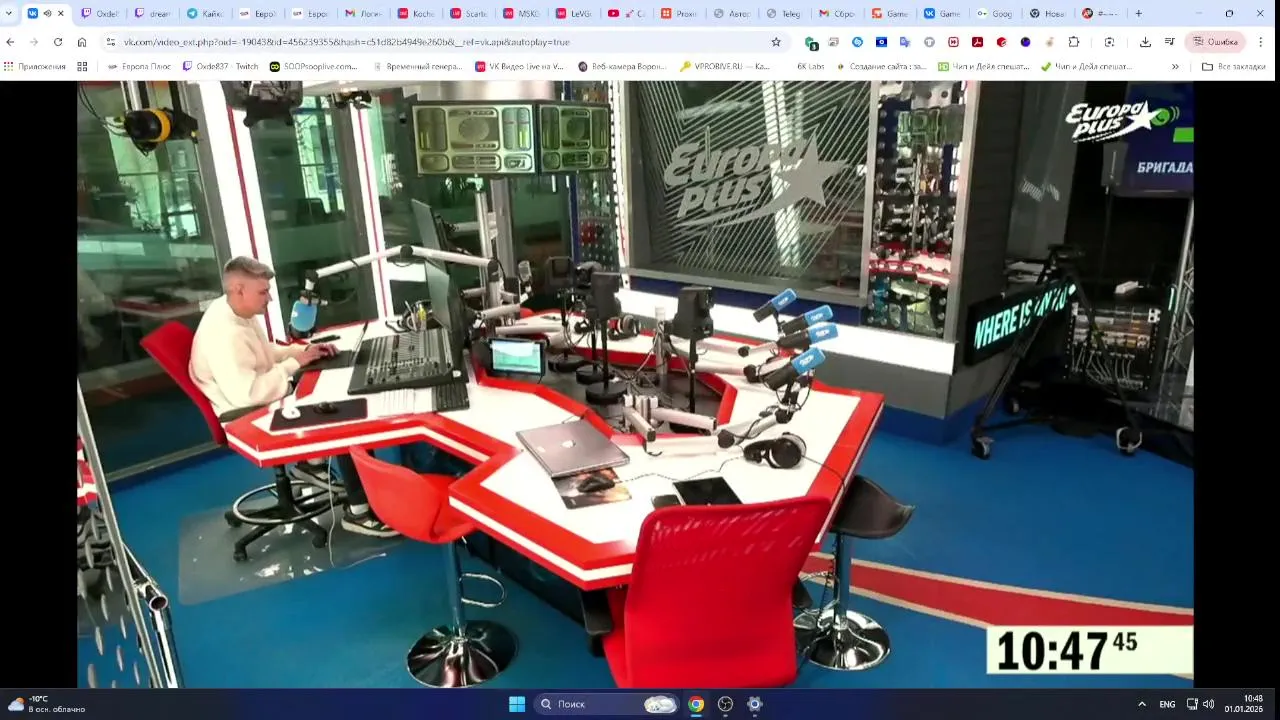Close the active VK tab

61,14
